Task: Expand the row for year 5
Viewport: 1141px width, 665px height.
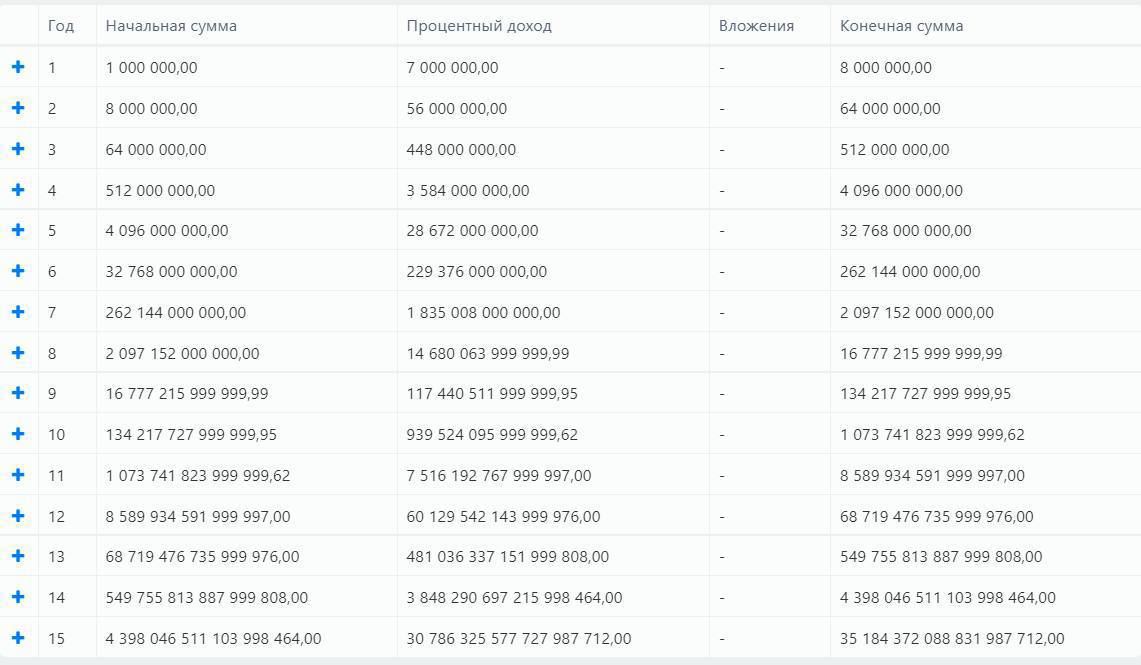Action: coord(18,230)
